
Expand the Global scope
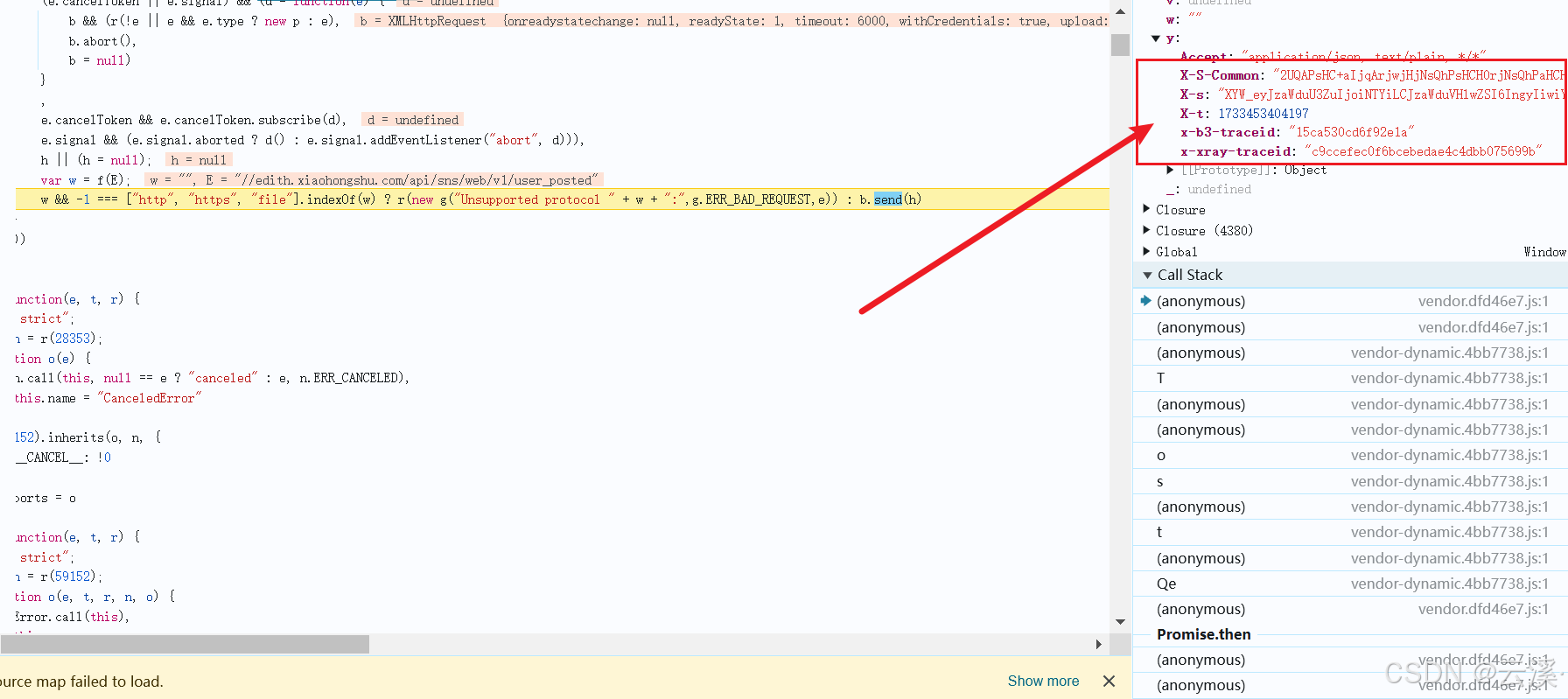tap(1147, 251)
